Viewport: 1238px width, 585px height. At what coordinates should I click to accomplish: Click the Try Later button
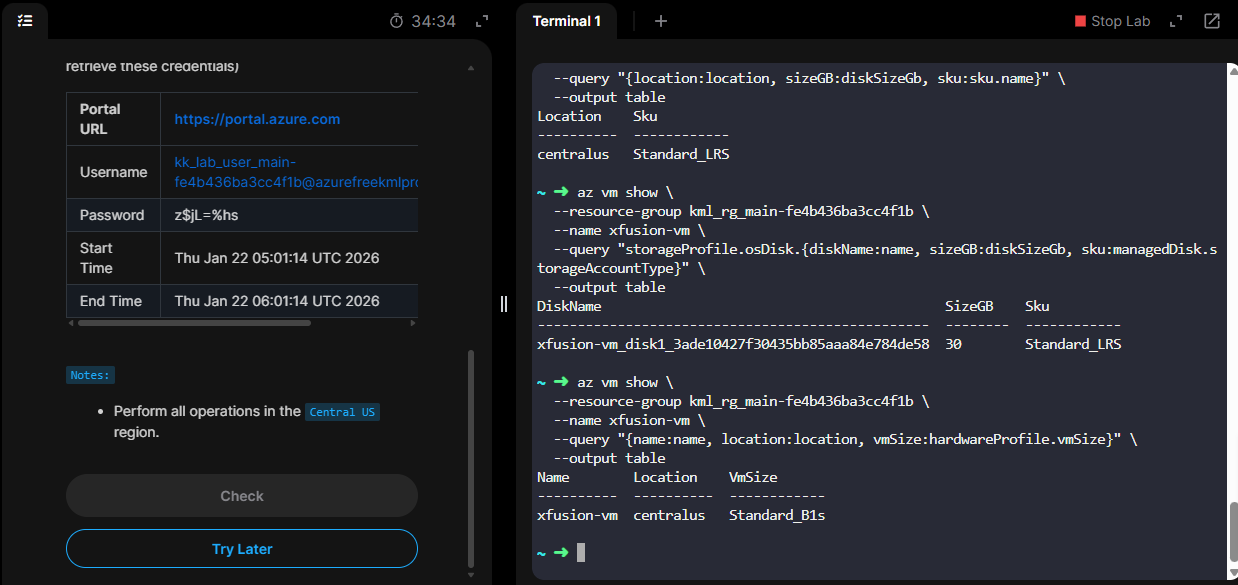pos(242,549)
